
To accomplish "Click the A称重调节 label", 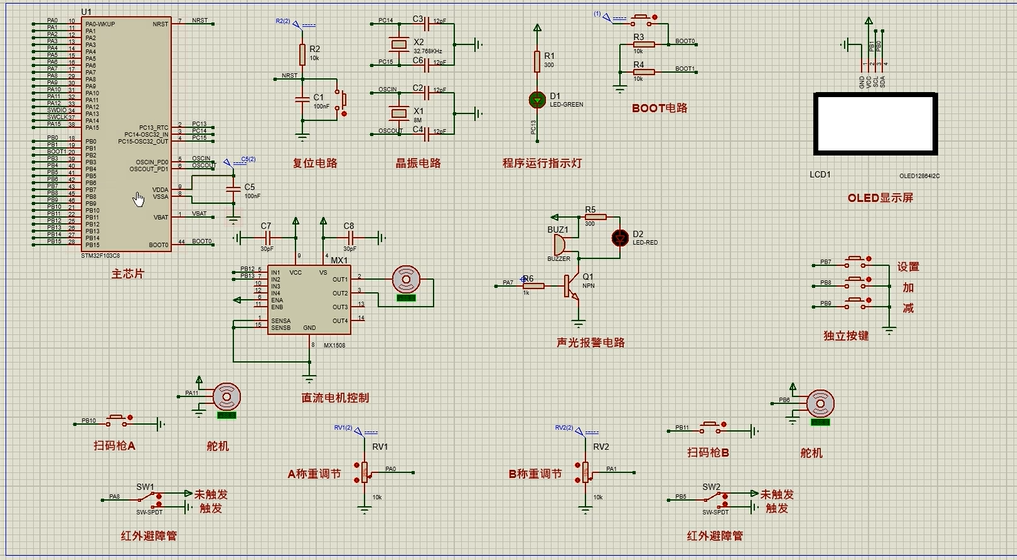I will pos(314,474).
